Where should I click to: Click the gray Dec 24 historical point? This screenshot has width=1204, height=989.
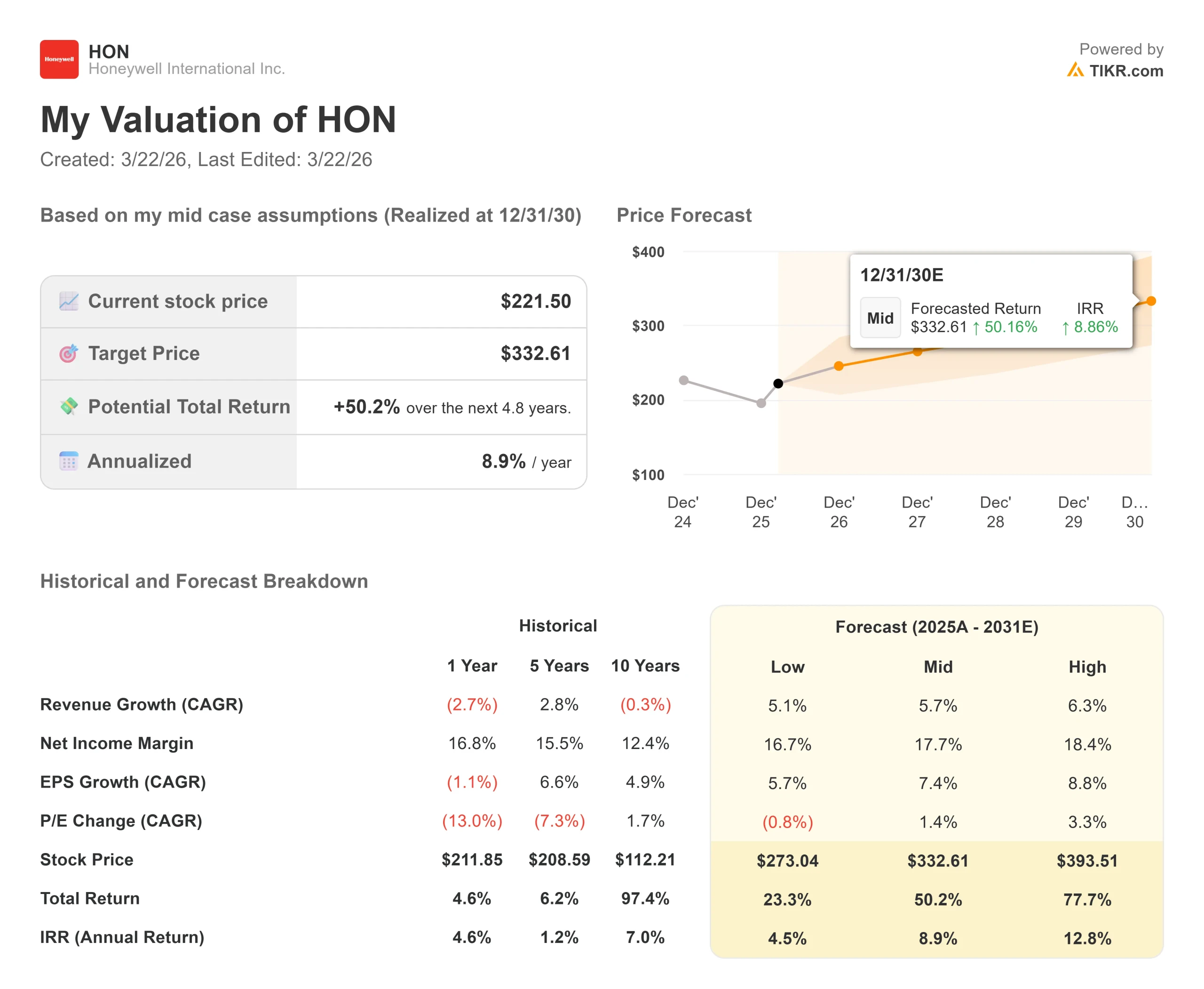coord(683,380)
